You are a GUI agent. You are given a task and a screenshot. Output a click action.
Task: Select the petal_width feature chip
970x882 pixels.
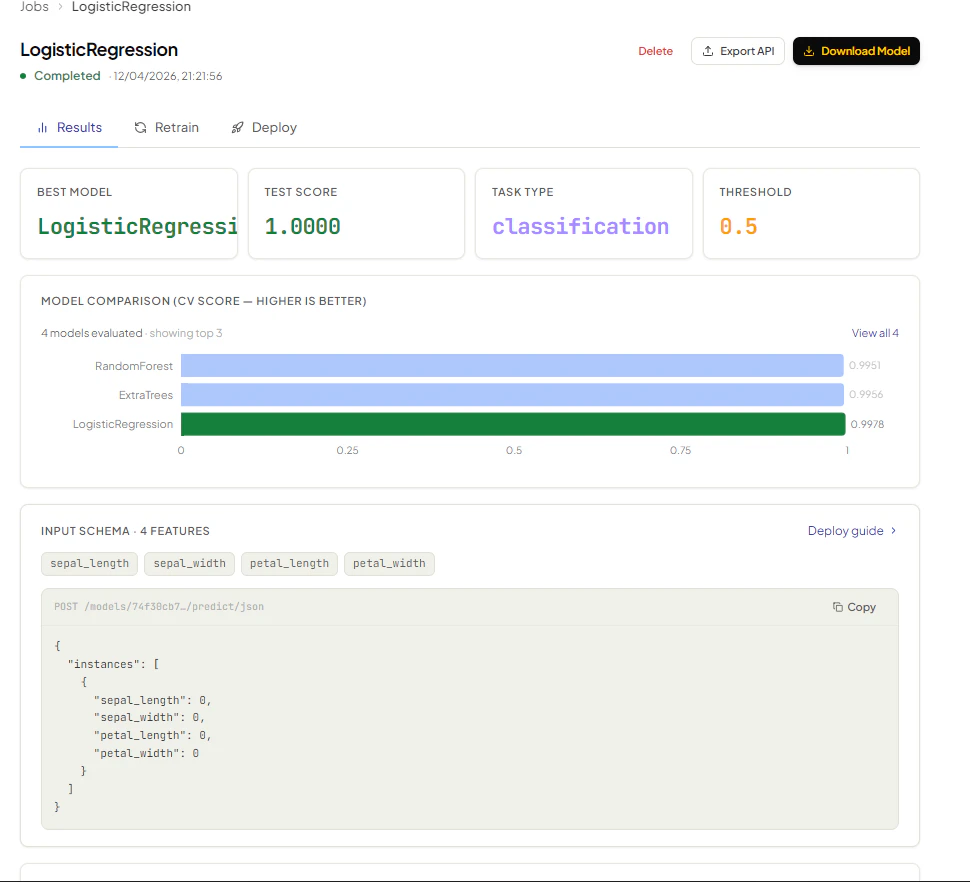coord(389,563)
